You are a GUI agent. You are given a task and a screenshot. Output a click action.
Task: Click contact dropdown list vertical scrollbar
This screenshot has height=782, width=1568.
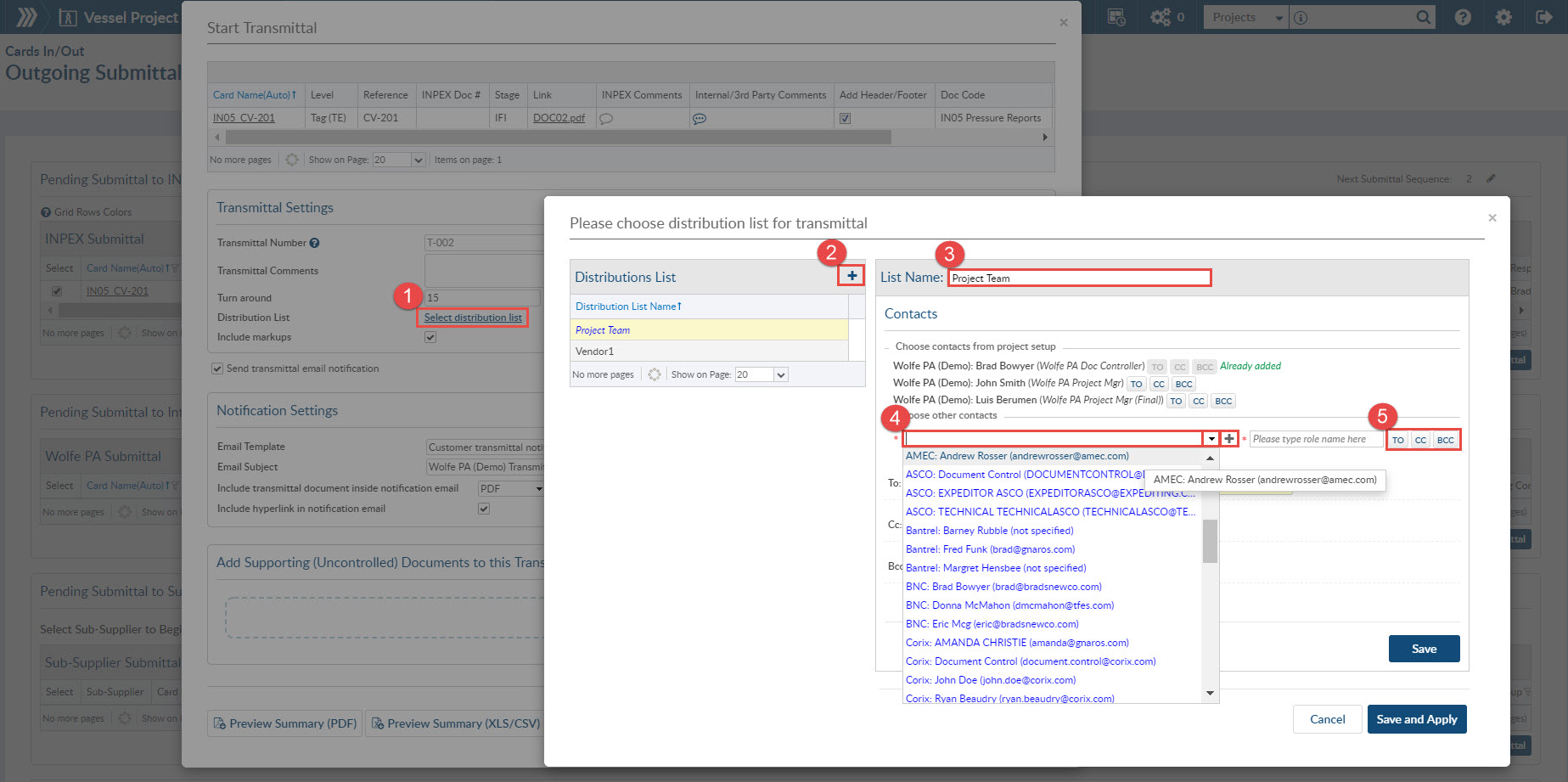[x=1210, y=541]
